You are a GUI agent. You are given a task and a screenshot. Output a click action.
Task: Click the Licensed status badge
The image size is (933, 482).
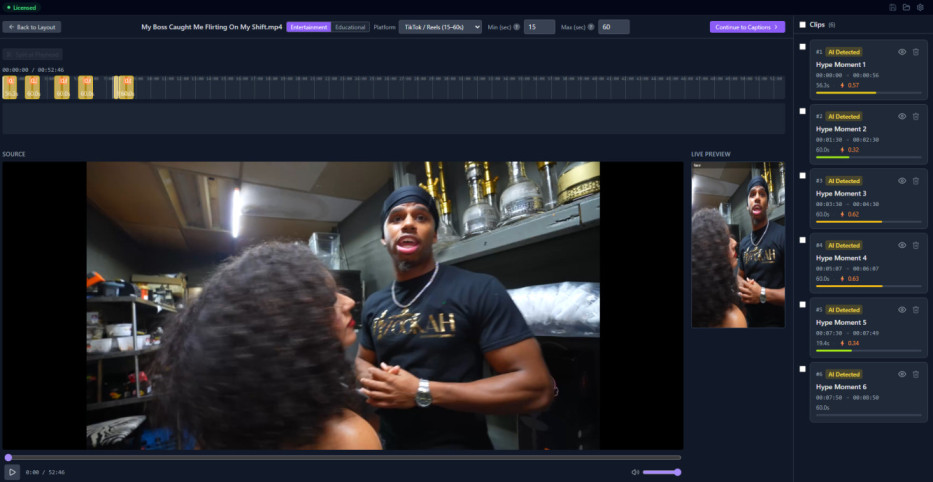tap(21, 8)
